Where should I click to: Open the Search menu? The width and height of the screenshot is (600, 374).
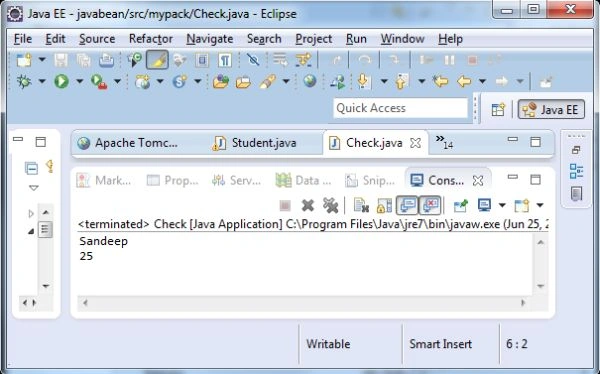point(264,39)
